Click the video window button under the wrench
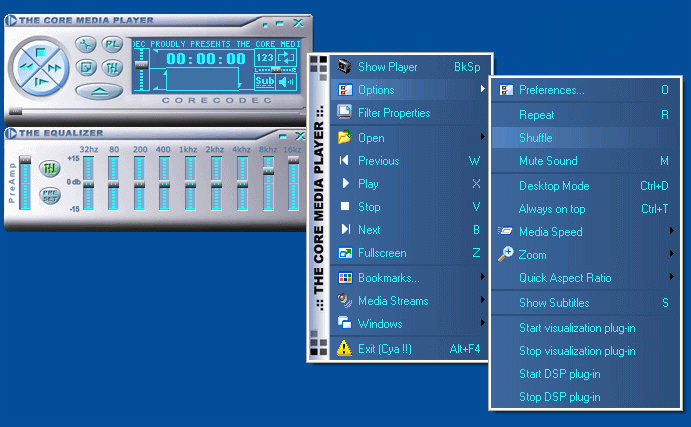 [85, 67]
